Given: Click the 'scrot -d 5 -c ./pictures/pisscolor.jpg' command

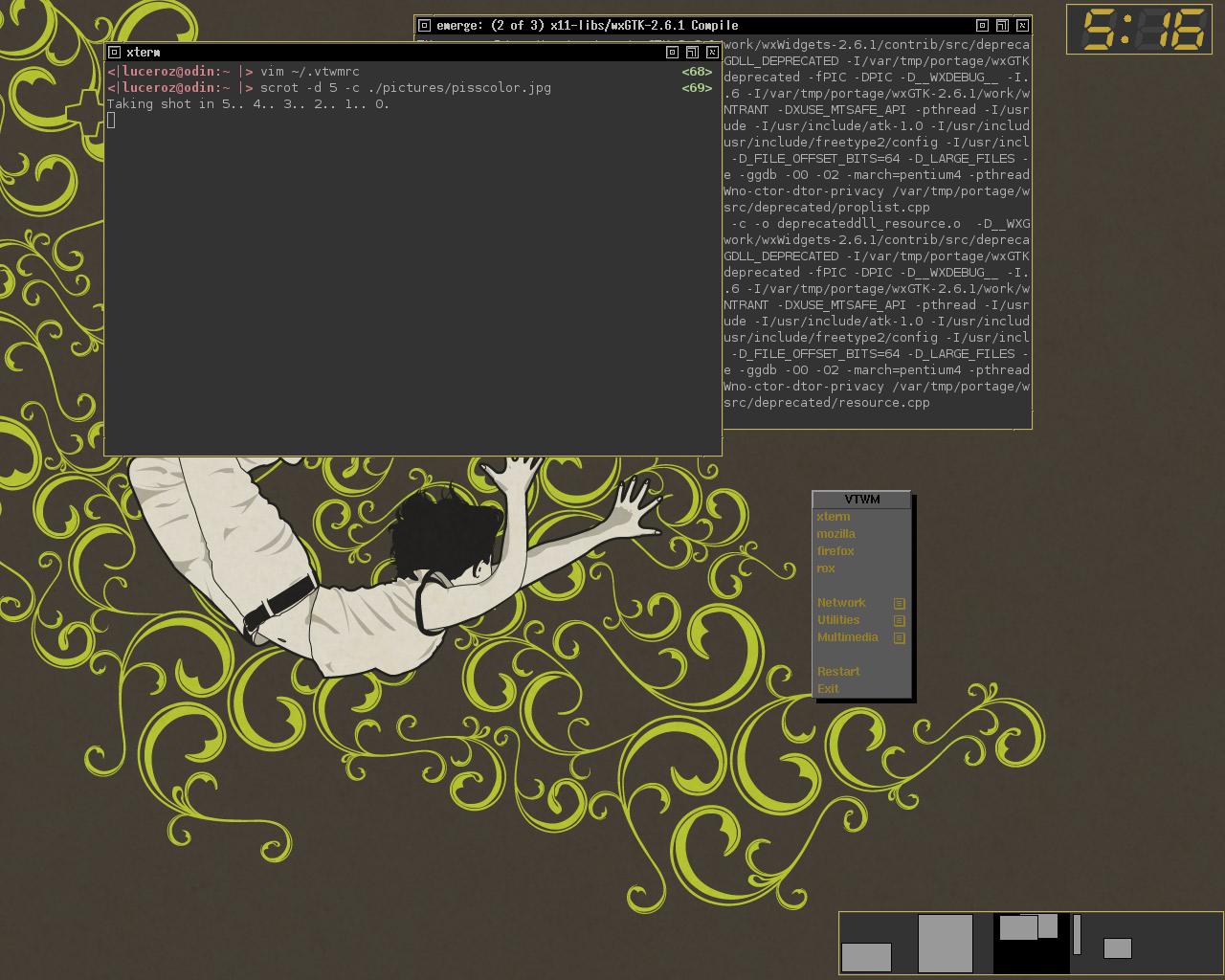Looking at the screenshot, I should pos(406,88).
